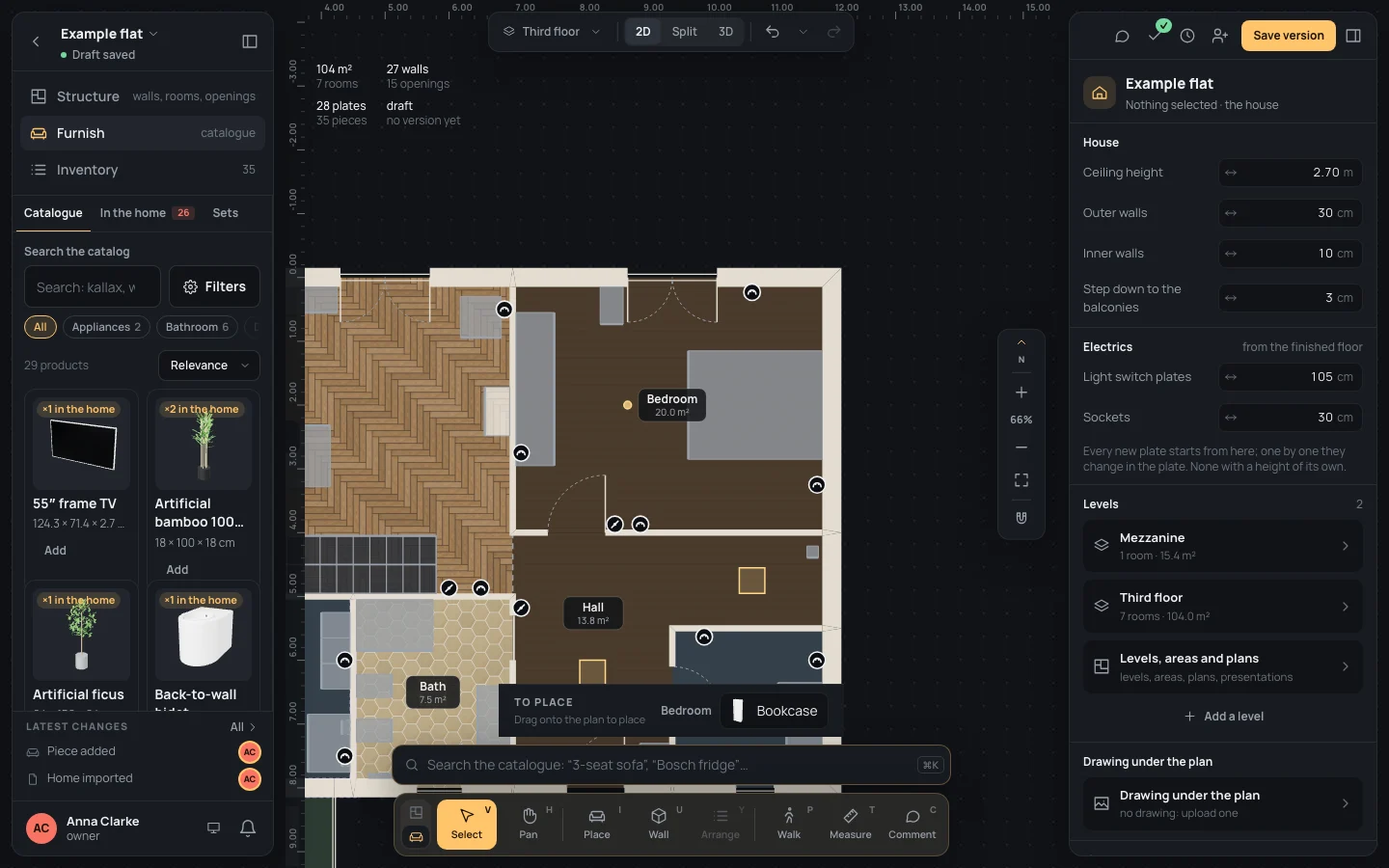Open version history clock icon
The image size is (1389, 868).
[1187, 36]
